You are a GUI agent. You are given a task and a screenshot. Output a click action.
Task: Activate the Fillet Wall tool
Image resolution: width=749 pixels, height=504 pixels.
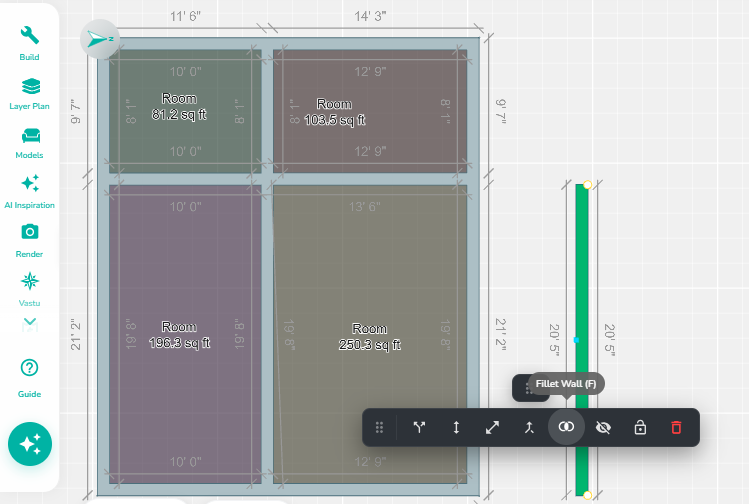tap(566, 427)
